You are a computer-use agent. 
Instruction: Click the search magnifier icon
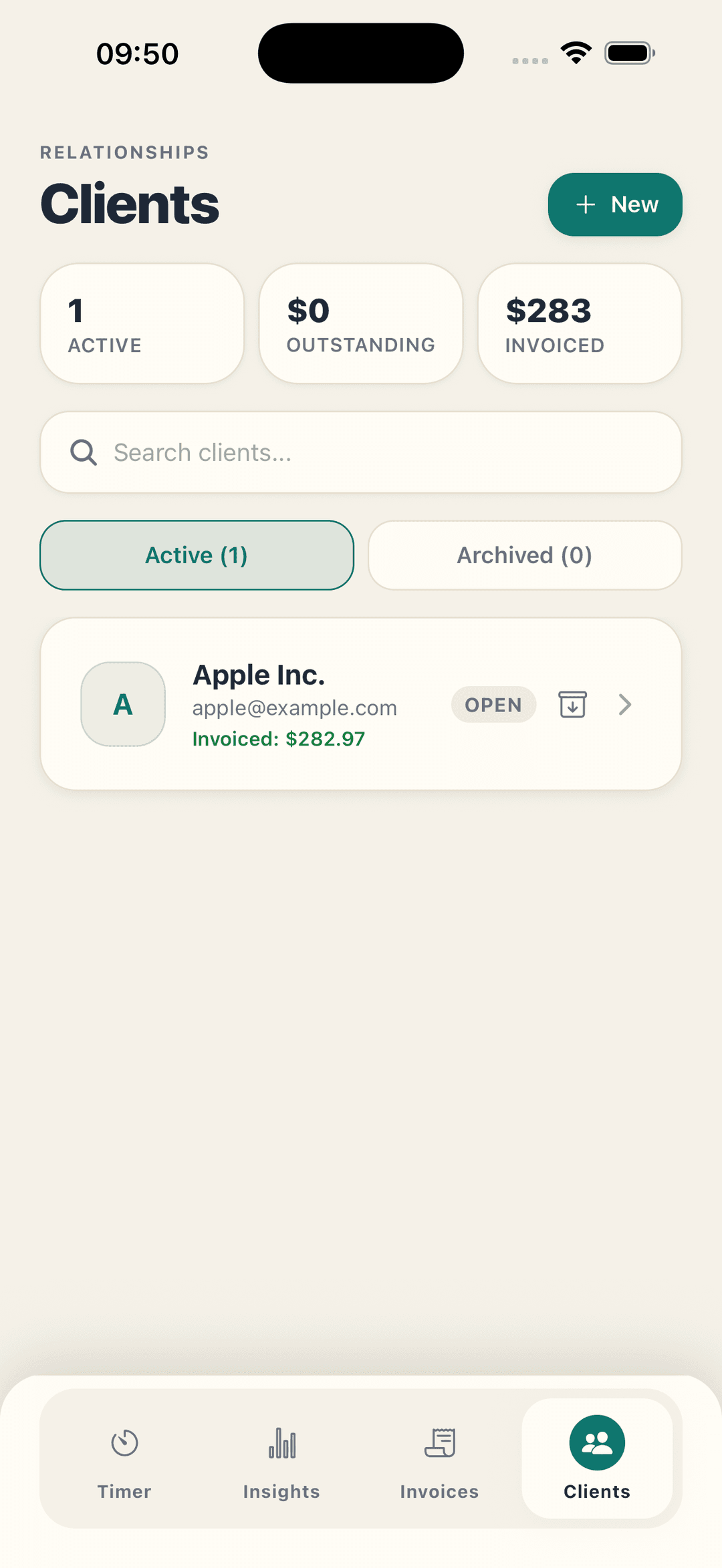(x=84, y=452)
